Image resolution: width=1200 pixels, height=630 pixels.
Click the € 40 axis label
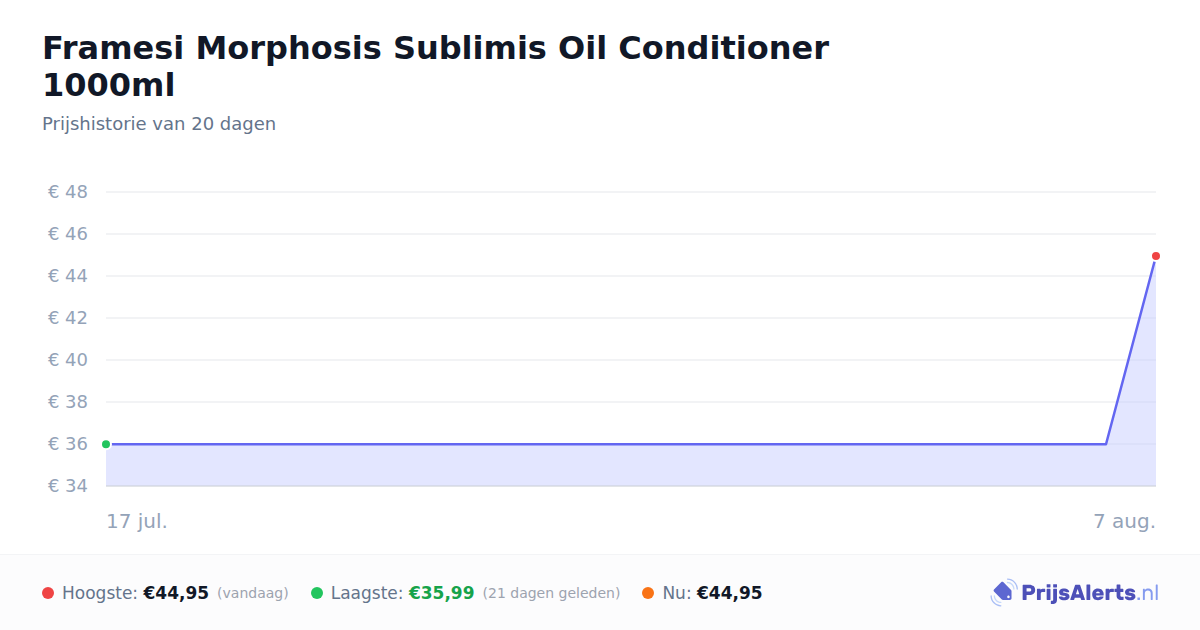tap(68, 360)
